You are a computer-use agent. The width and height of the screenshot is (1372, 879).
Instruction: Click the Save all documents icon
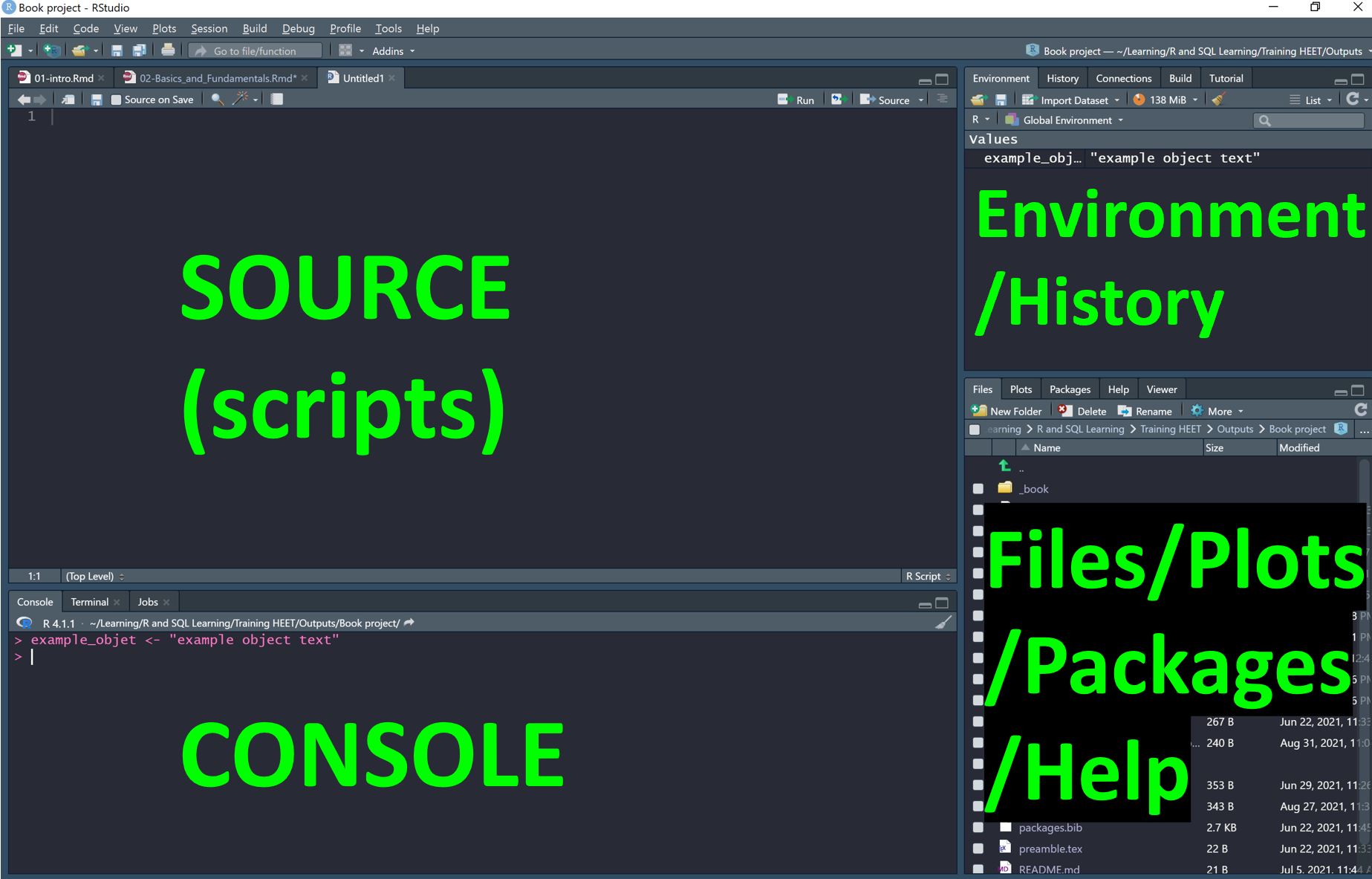(x=139, y=51)
